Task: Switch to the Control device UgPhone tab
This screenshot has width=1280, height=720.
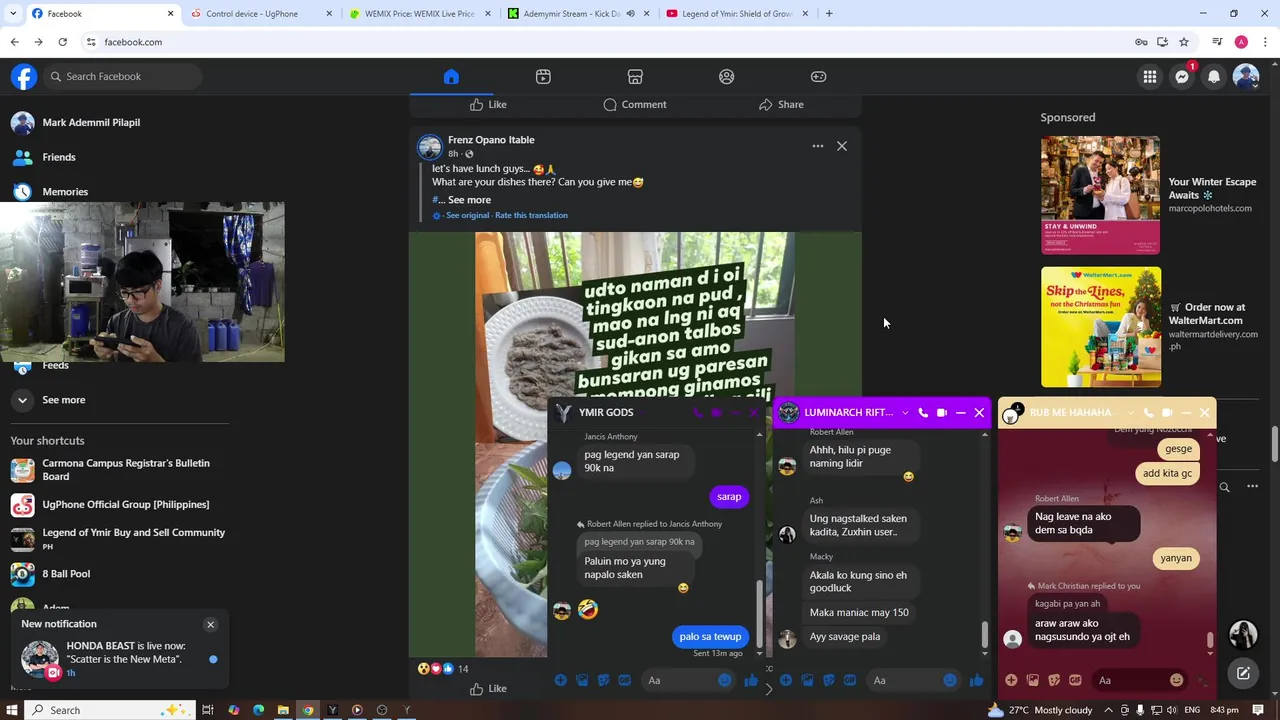Action: click(x=260, y=14)
